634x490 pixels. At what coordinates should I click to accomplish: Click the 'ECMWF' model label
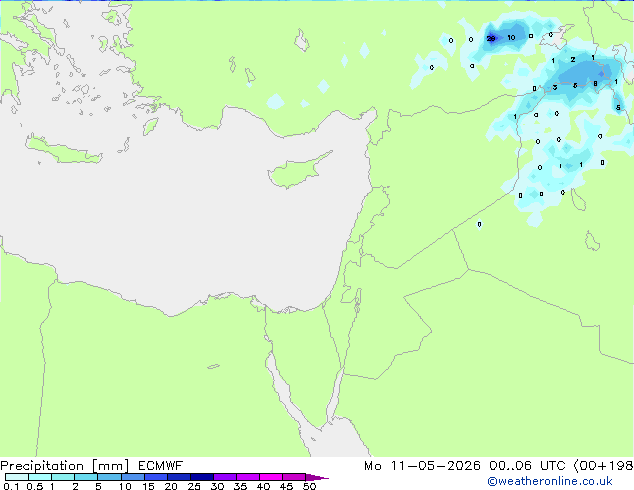click(161, 466)
